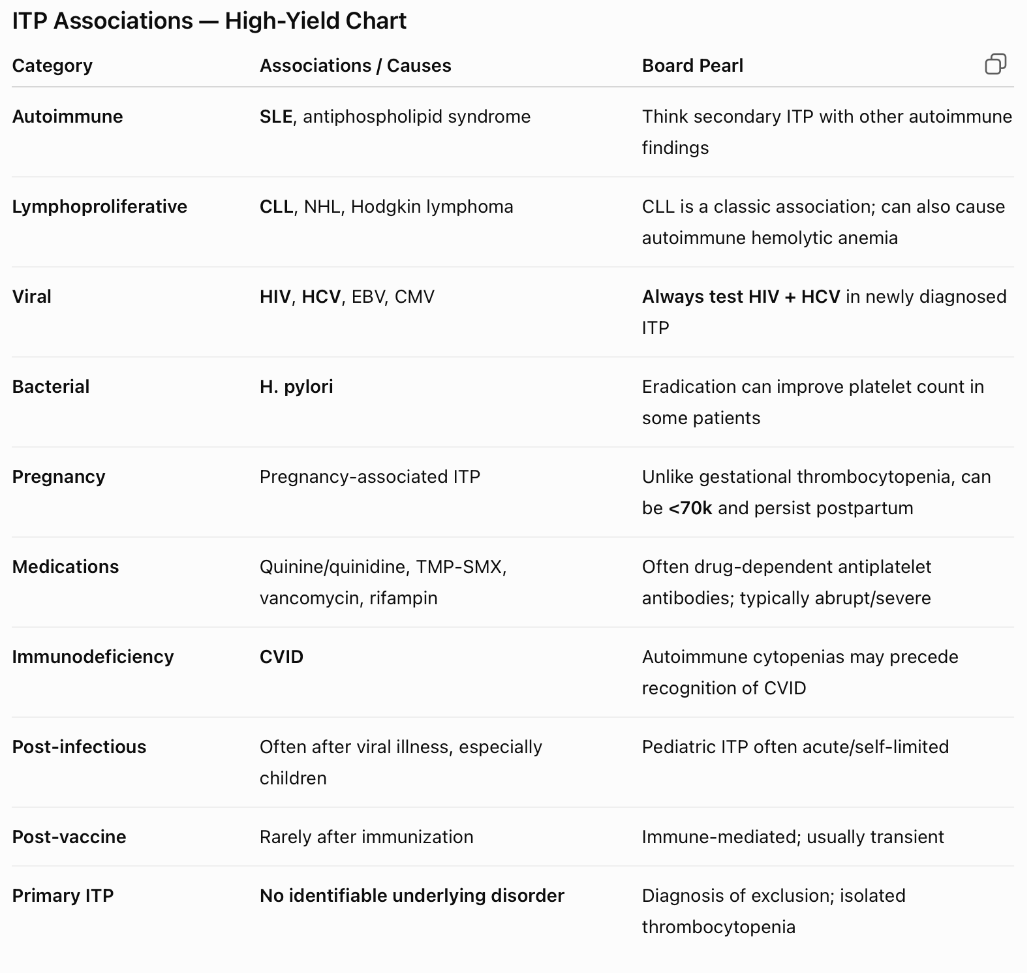
Task: Click the Board Pearl column header
Action: (692, 65)
